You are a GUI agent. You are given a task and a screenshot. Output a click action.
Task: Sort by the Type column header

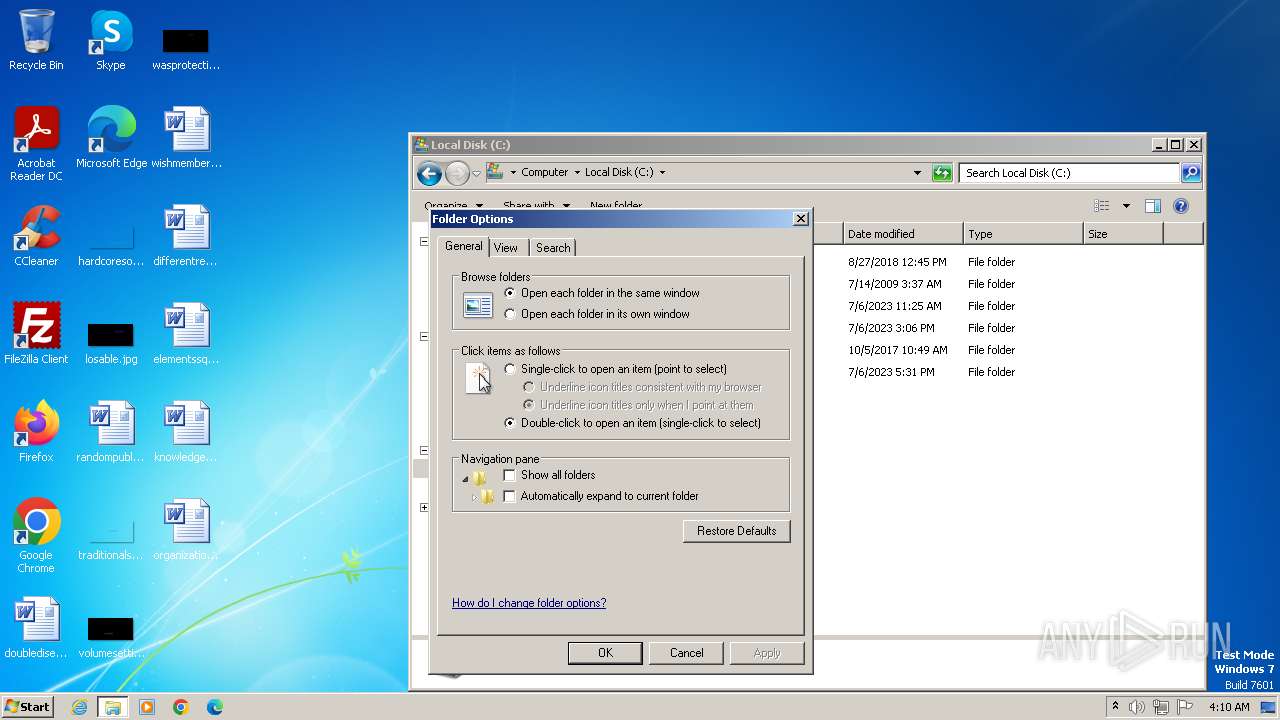point(1023,234)
